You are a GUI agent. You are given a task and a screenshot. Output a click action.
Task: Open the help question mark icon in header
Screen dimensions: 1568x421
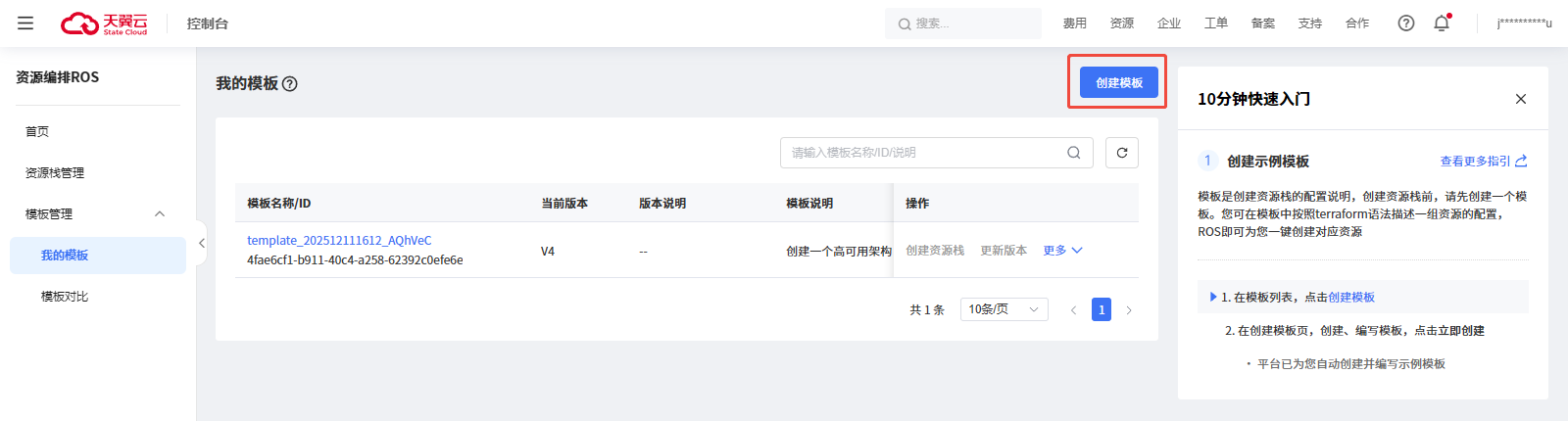pos(1406,23)
